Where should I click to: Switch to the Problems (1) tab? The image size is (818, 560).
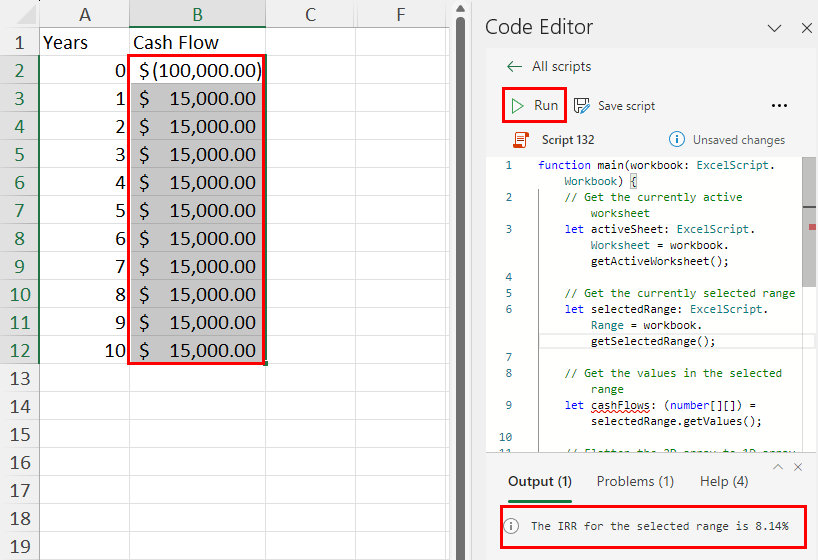pos(635,481)
